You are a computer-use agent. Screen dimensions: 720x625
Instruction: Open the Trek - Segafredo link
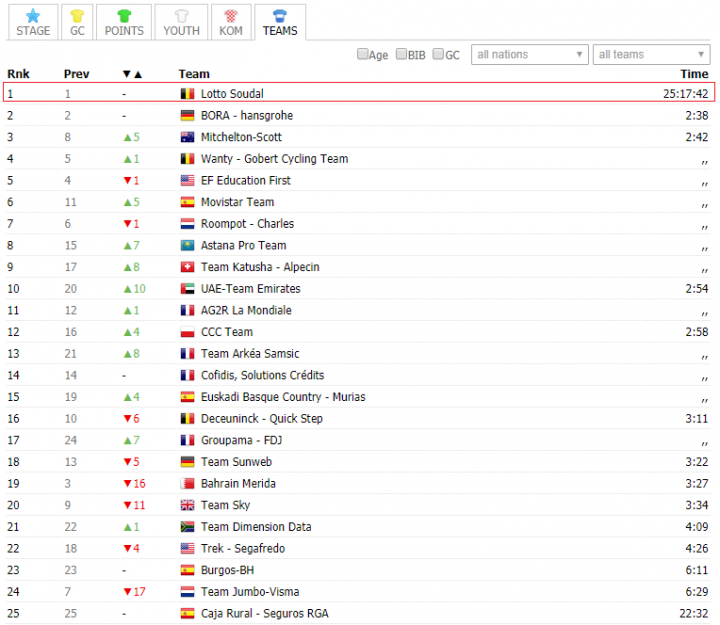pos(242,548)
